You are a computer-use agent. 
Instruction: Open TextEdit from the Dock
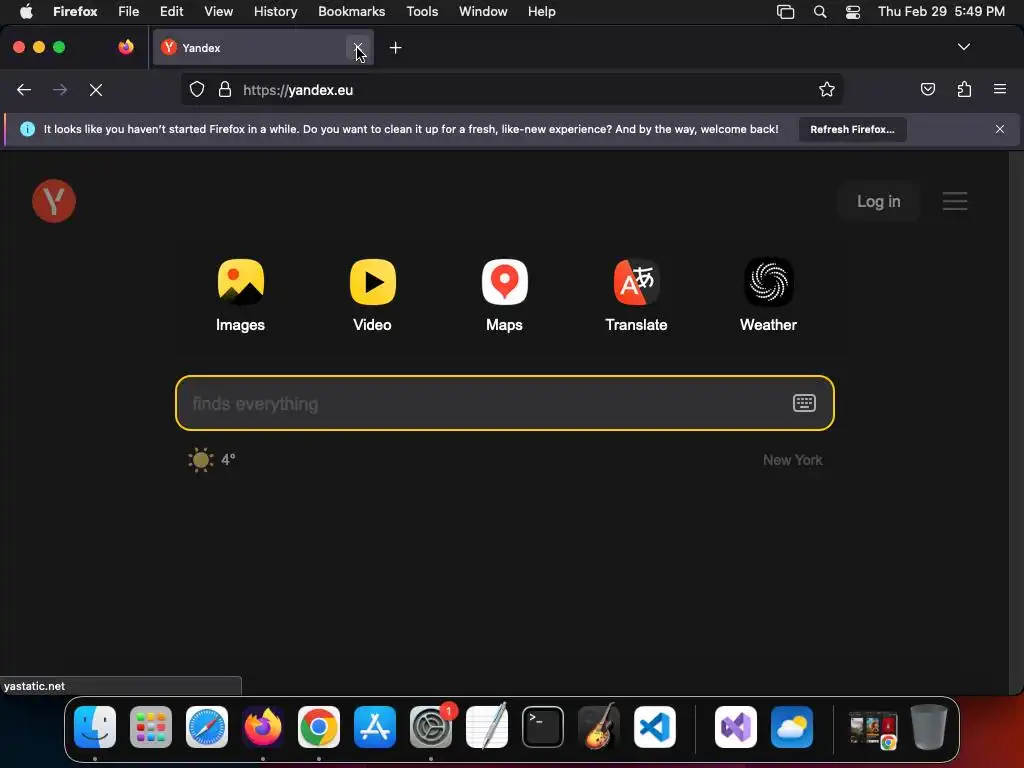tap(487, 727)
